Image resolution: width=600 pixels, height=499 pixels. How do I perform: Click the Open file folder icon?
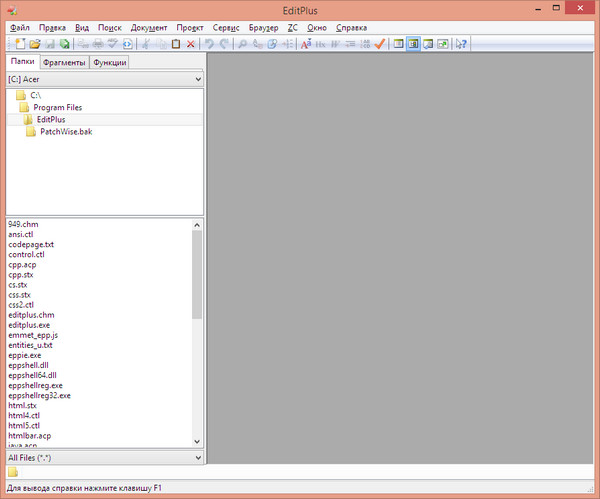coord(34,44)
